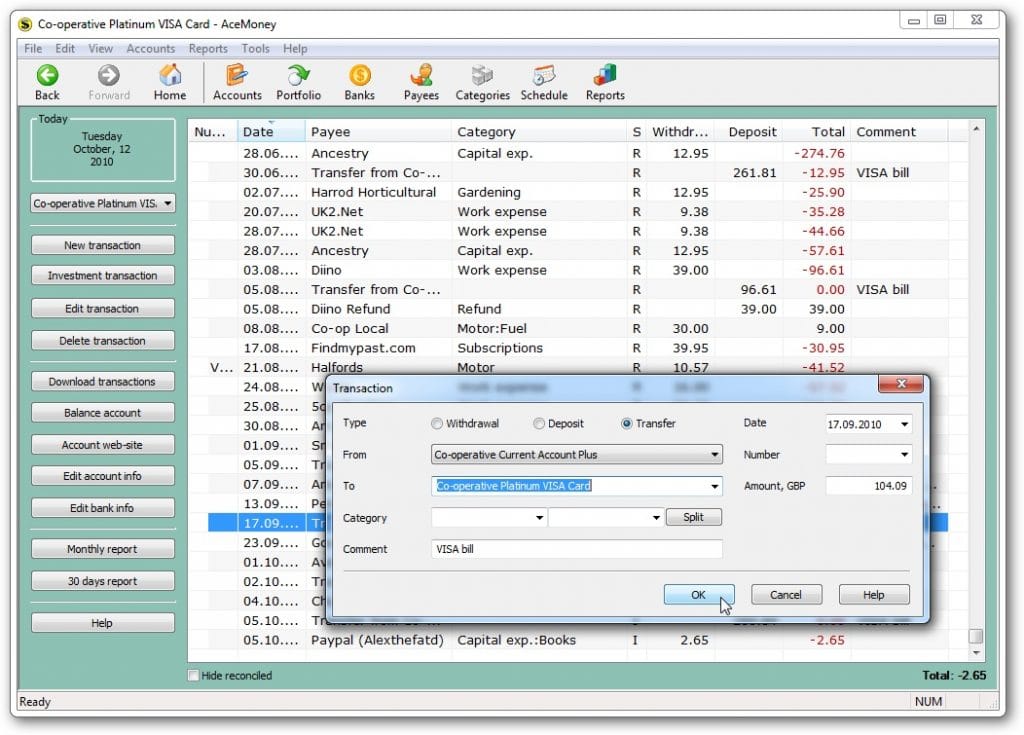
Task: Open the Accounts toolbar icon
Action: (237, 80)
